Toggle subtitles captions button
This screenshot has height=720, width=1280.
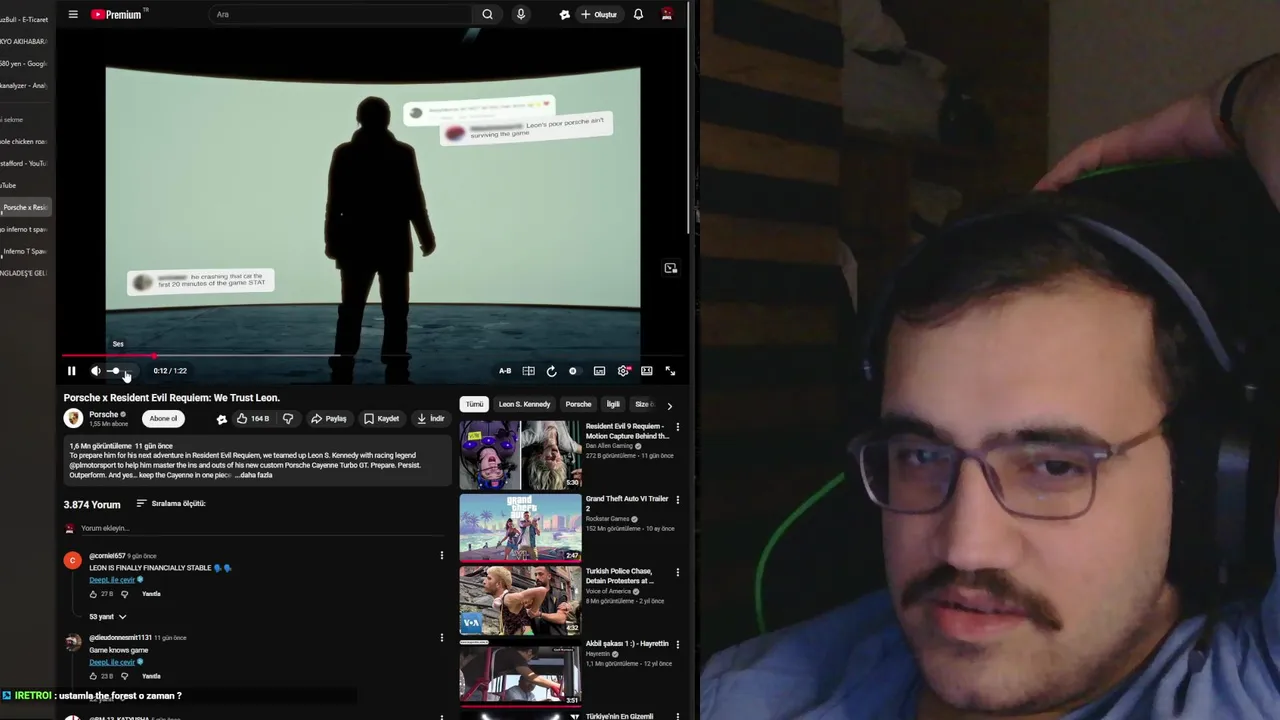(x=599, y=371)
